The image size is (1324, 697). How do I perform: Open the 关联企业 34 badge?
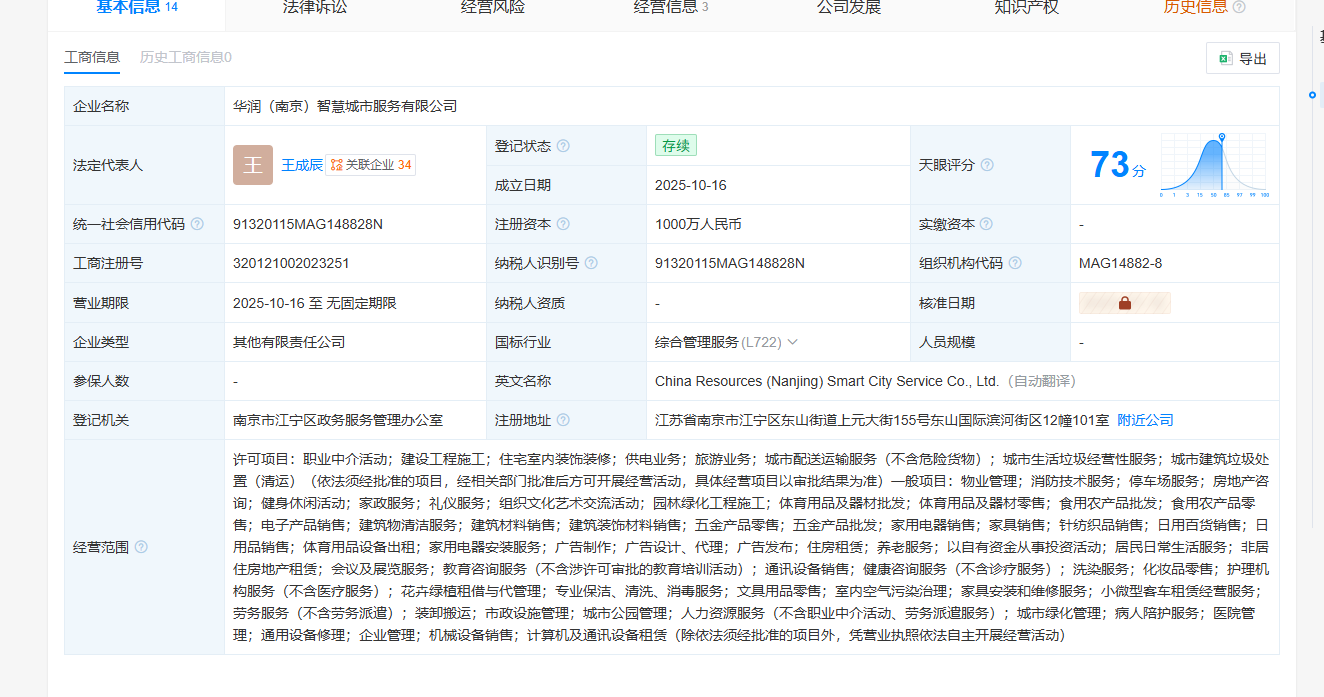371,165
